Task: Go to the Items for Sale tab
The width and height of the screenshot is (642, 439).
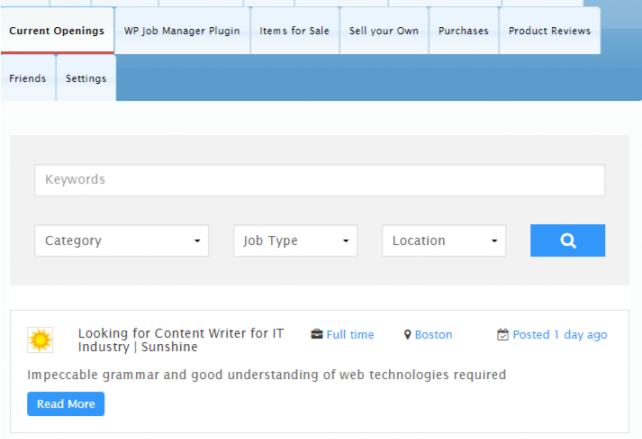Action: [294, 31]
